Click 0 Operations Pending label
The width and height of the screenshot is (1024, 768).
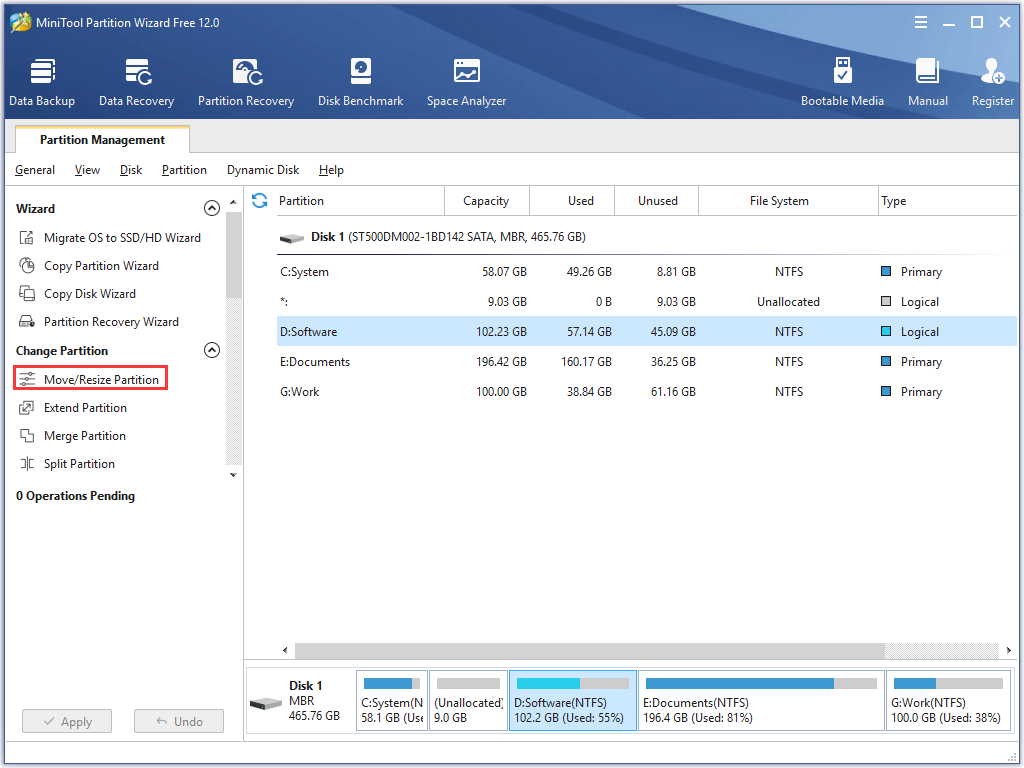75,496
